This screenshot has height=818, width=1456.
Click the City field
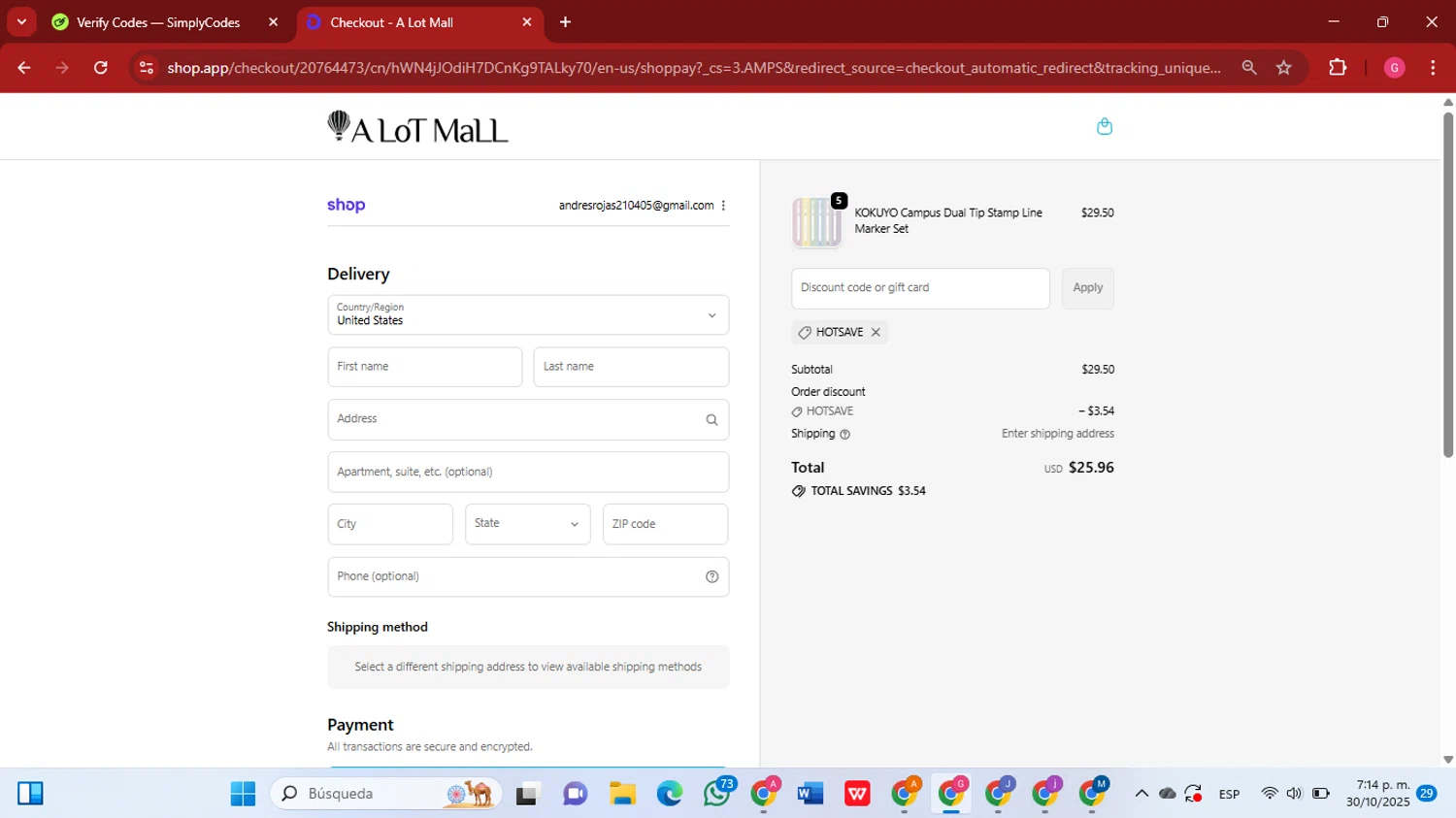390,524
